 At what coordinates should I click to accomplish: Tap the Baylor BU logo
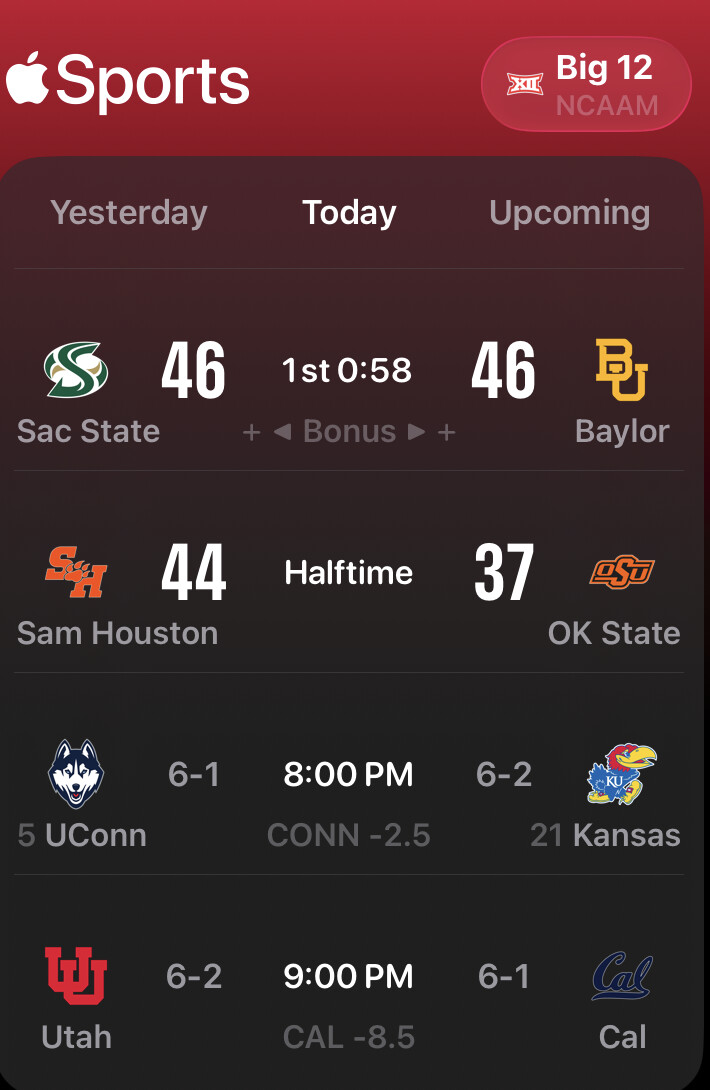[621, 370]
